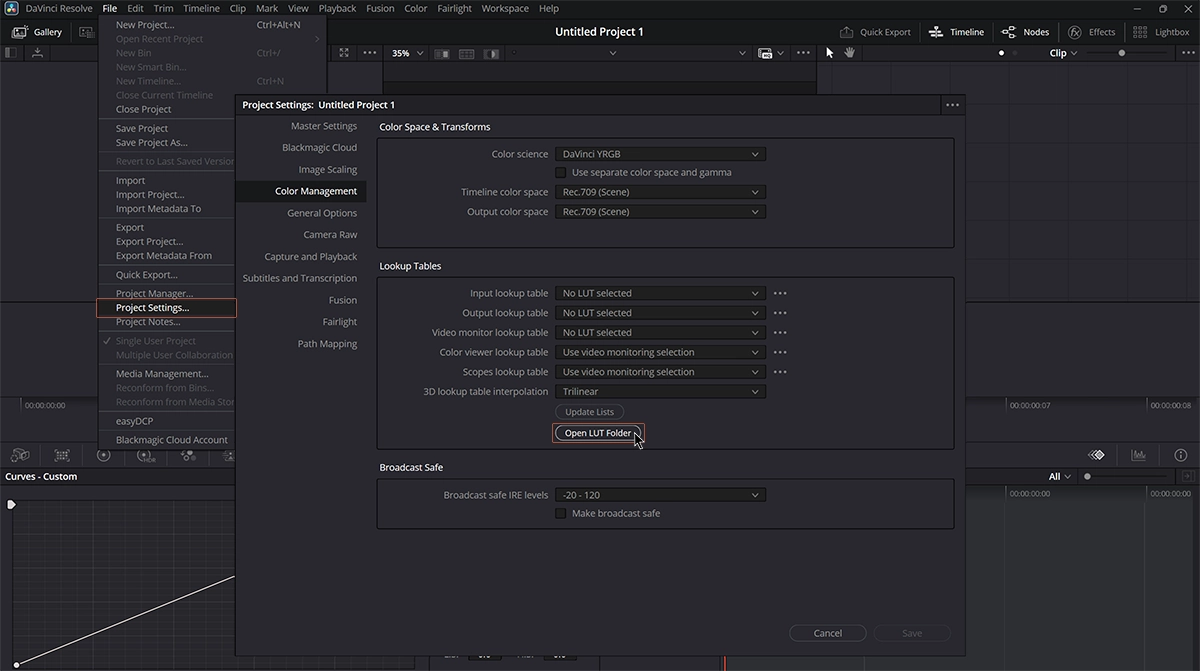The height and width of the screenshot is (671, 1200).
Task: Browse for Video monitor lookup table via three dots
Action: click(780, 332)
